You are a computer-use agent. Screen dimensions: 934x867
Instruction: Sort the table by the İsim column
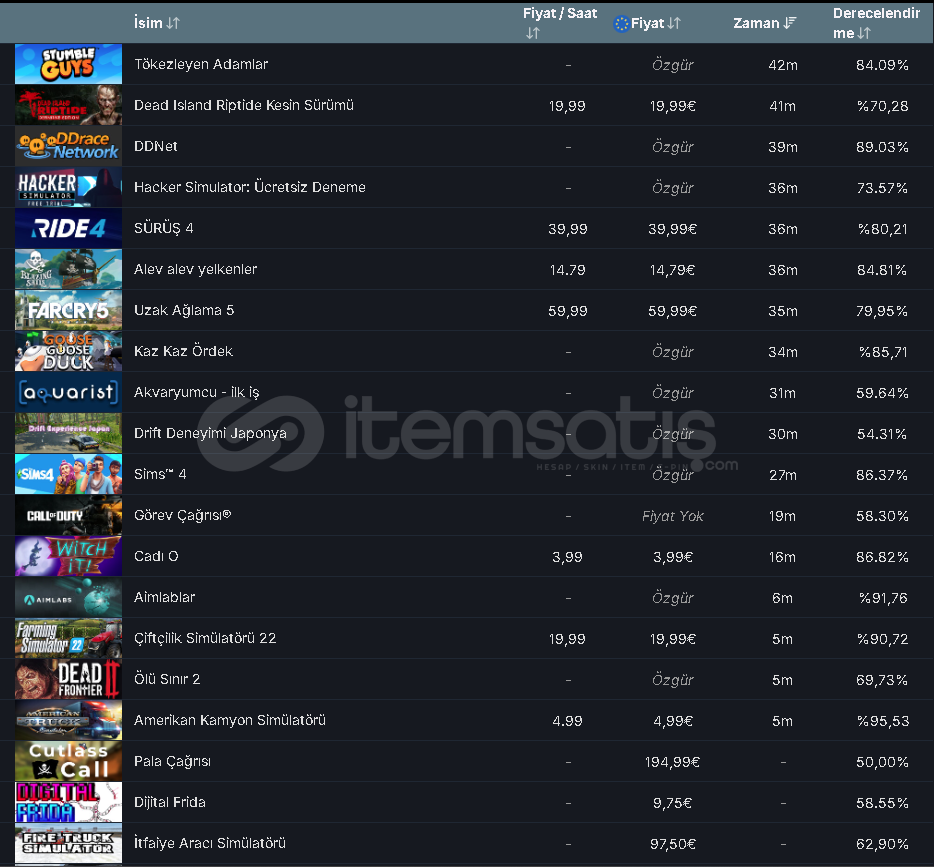click(157, 23)
